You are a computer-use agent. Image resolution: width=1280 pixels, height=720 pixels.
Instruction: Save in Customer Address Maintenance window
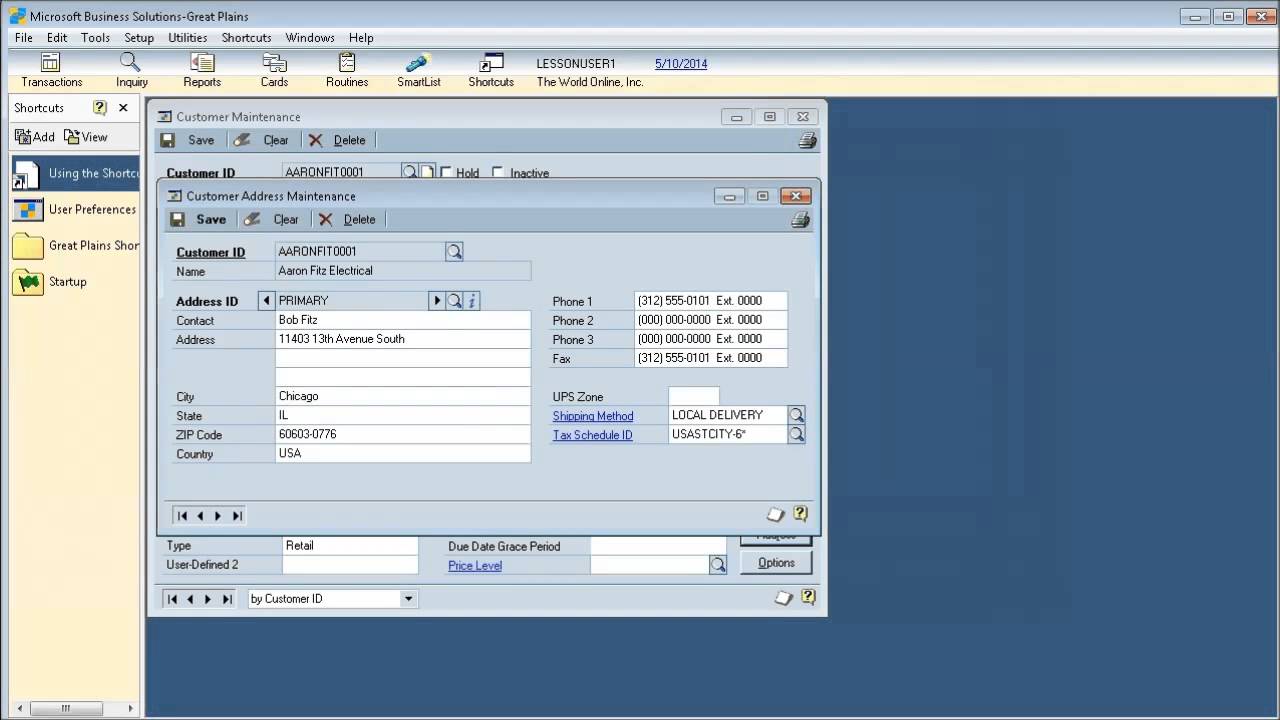pyautogui.click(x=198, y=219)
